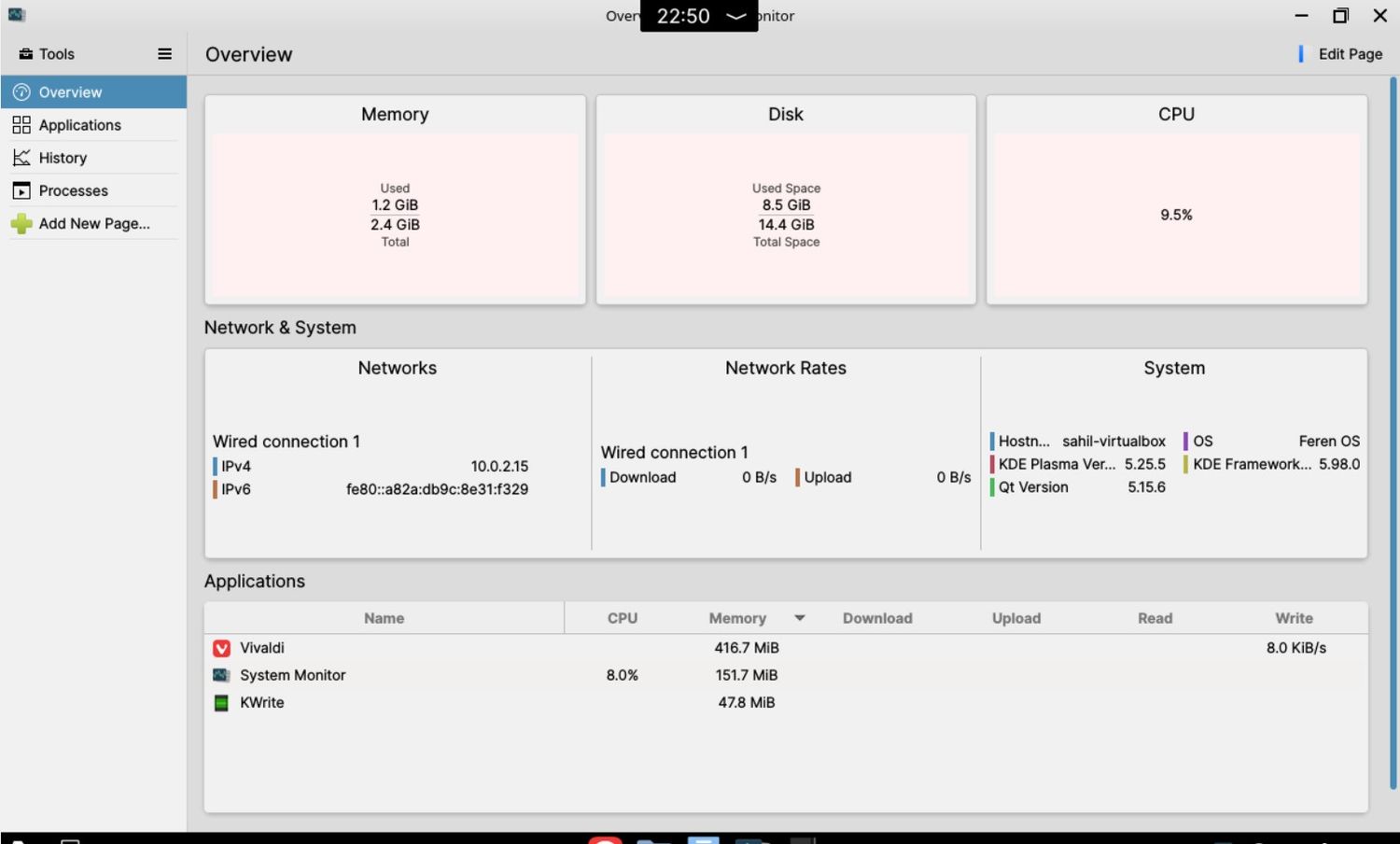Click the Wired connection 1 label under Networks

point(287,442)
